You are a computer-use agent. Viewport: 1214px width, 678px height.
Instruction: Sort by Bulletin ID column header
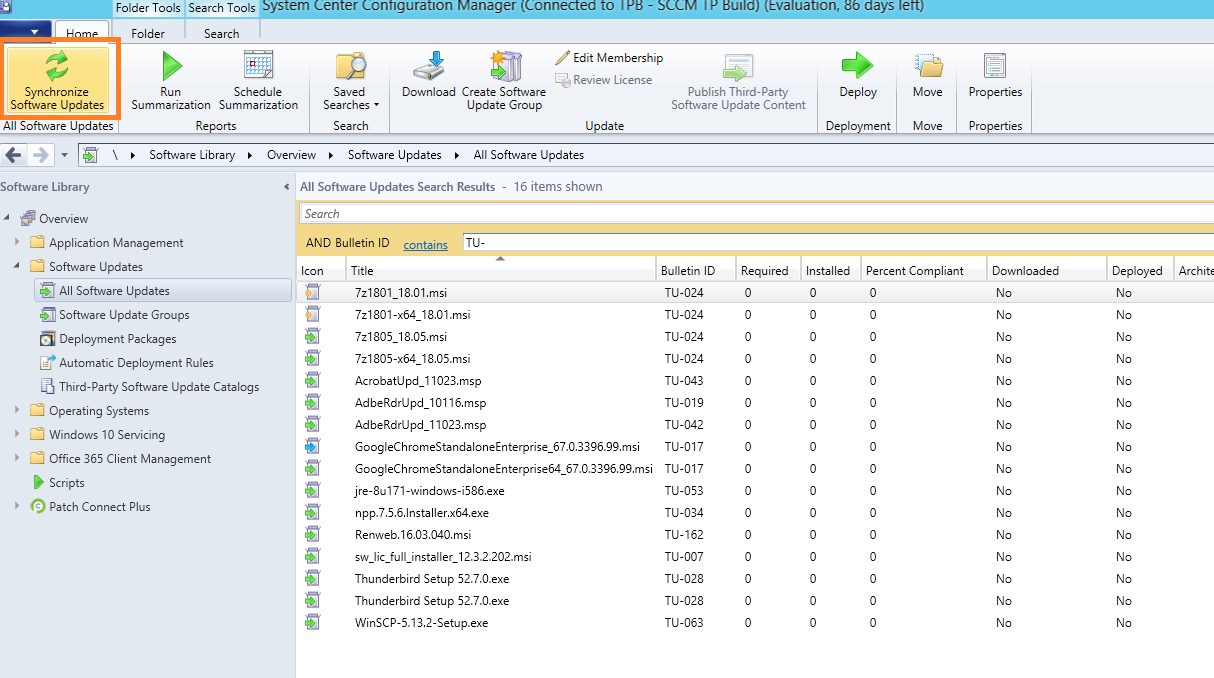688,271
